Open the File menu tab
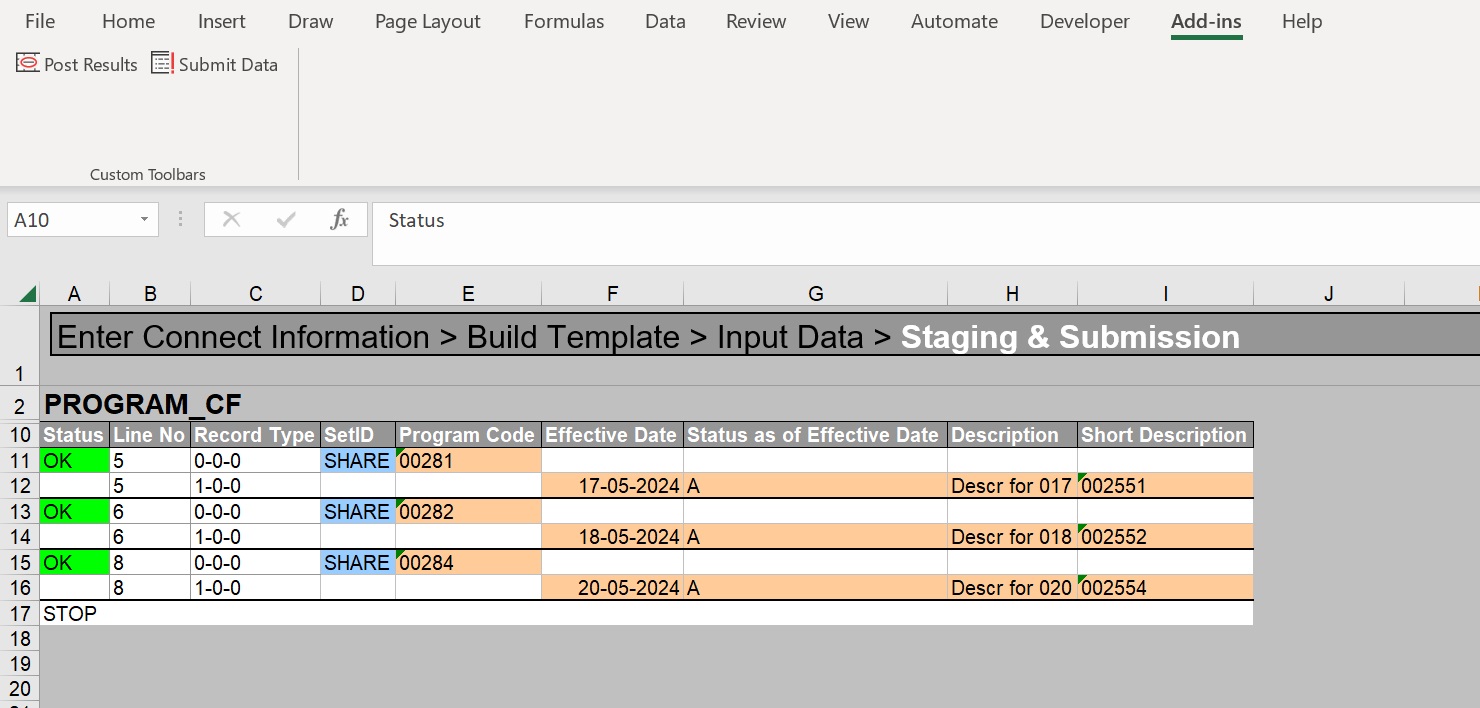Image resolution: width=1480 pixels, height=708 pixels. click(x=40, y=21)
